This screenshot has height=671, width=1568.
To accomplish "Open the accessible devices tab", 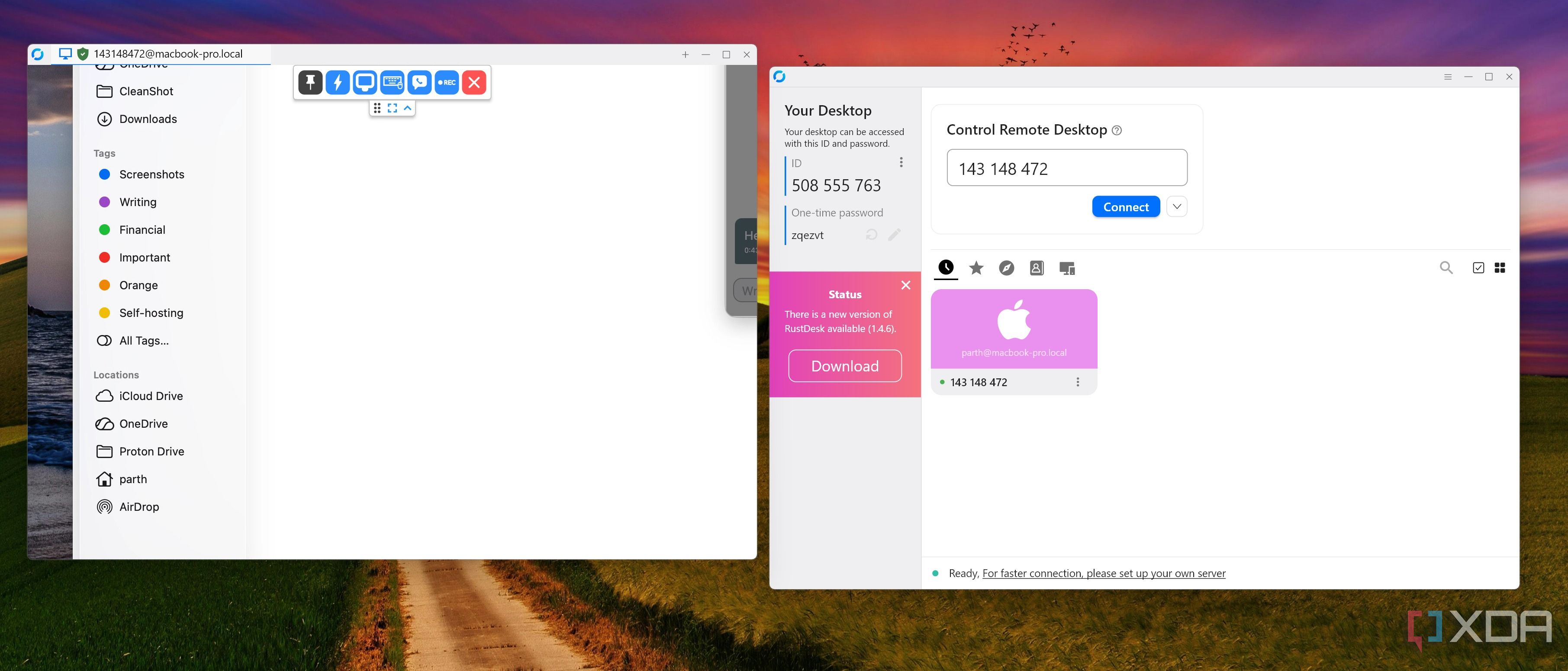I will 1067,268.
